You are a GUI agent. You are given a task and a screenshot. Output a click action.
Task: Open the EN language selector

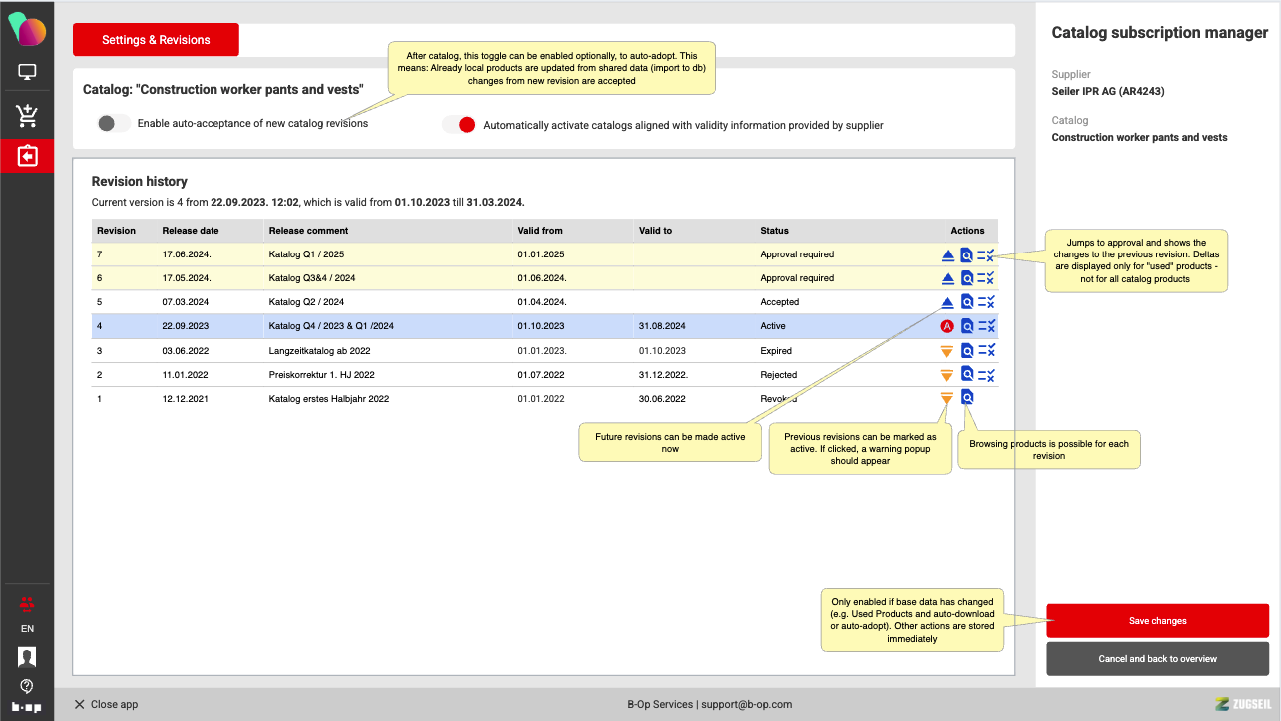pos(27,629)
